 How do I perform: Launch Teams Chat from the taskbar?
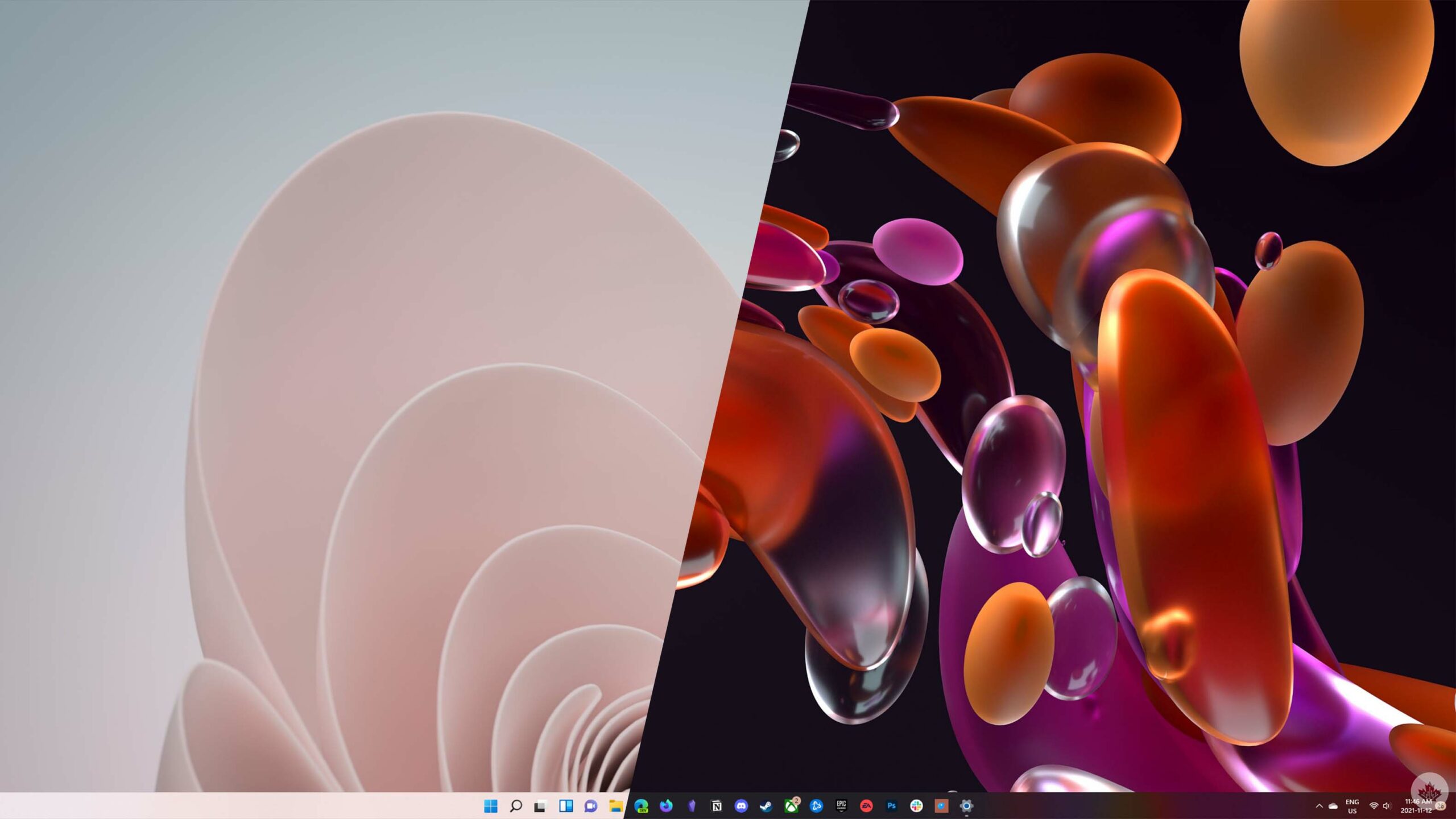[x=591, y=806]
